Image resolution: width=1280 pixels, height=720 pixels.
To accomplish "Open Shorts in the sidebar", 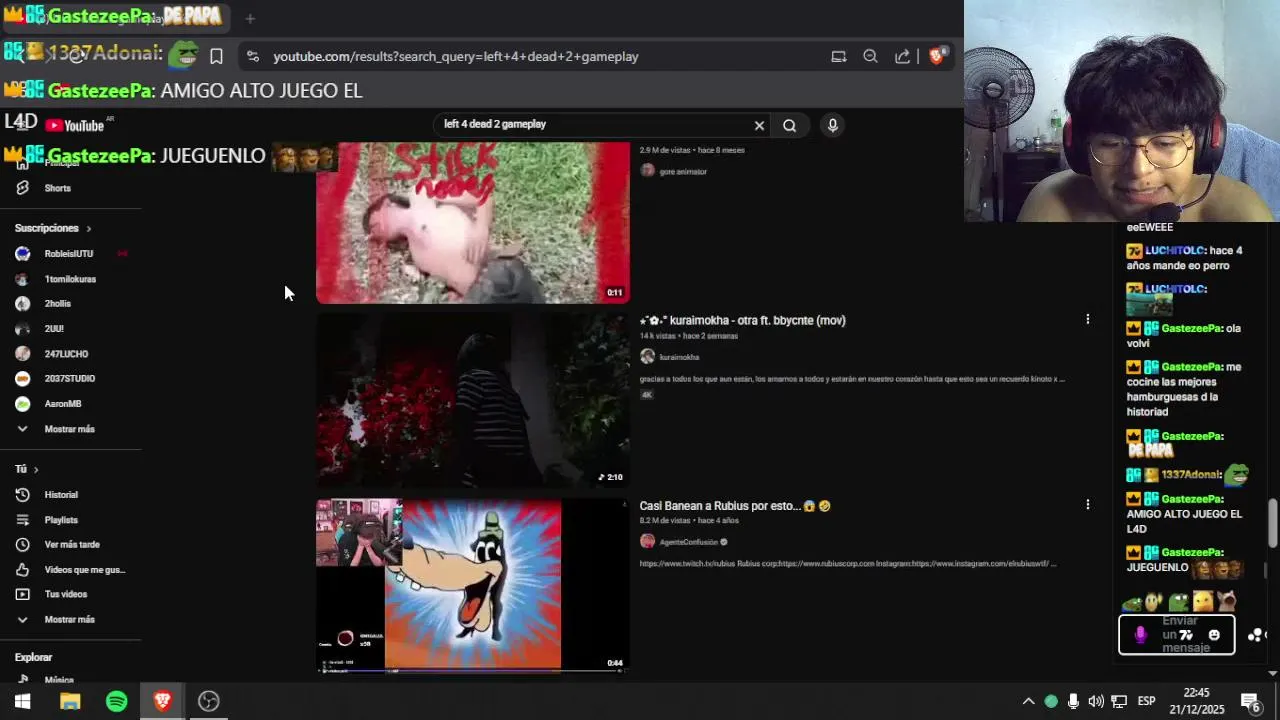I will point(58,188).
